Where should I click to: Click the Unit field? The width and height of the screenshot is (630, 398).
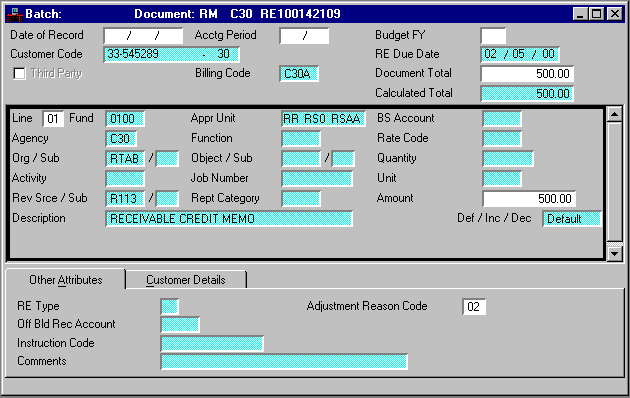[502, 179]
